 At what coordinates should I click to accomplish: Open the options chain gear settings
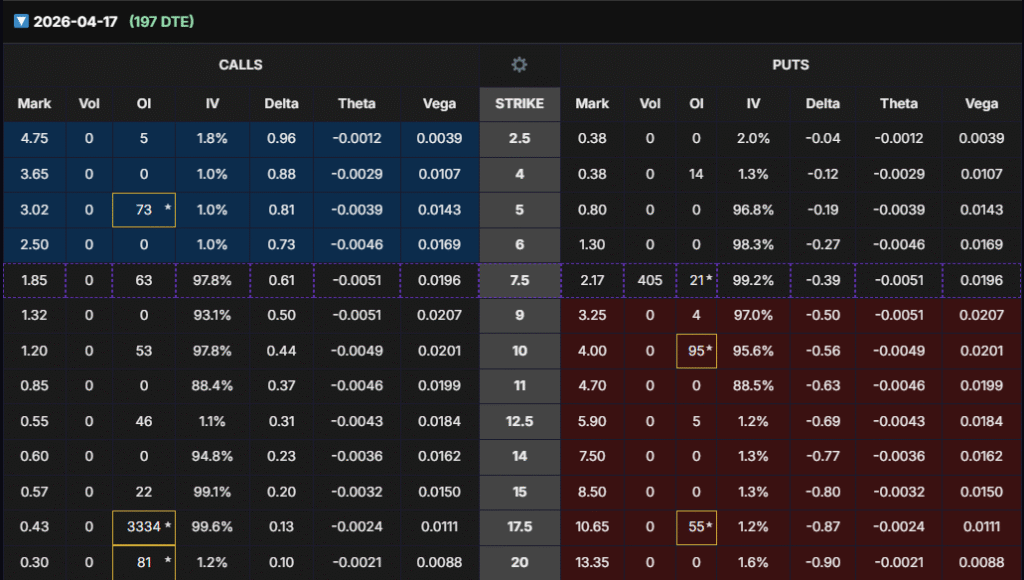[519, 65]
